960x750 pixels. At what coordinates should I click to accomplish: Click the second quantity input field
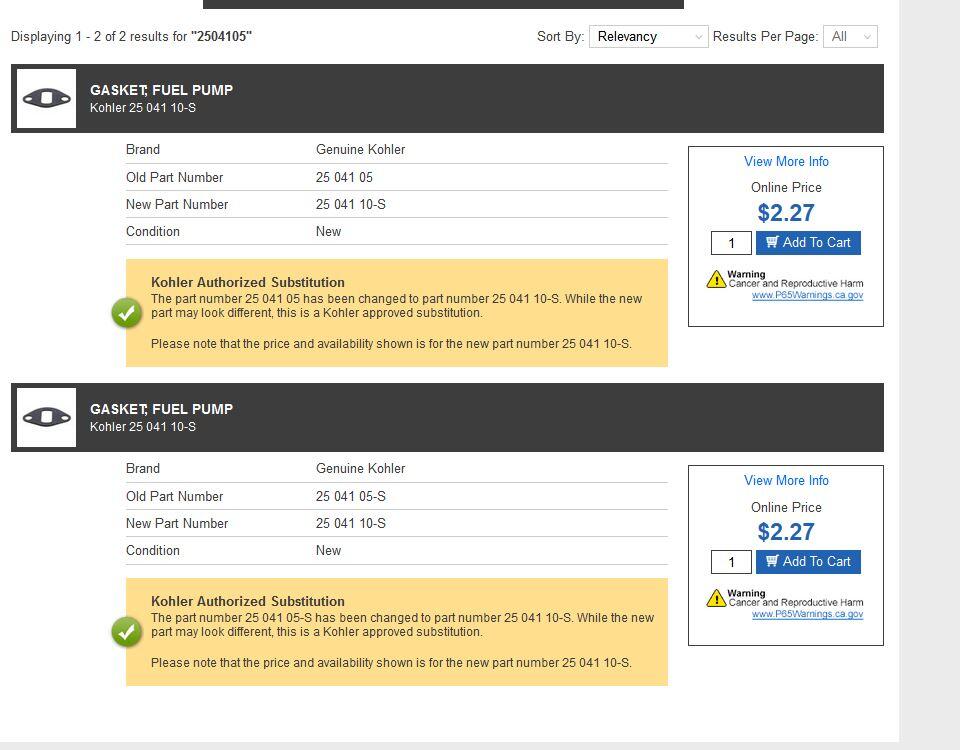tap(731, 562)
